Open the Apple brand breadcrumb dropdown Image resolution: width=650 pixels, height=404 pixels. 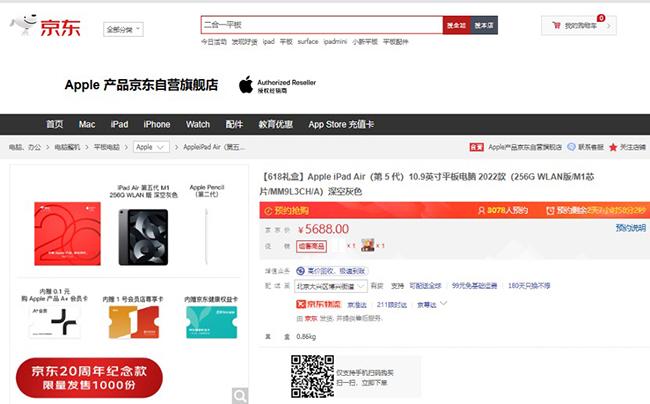point(151,147)
